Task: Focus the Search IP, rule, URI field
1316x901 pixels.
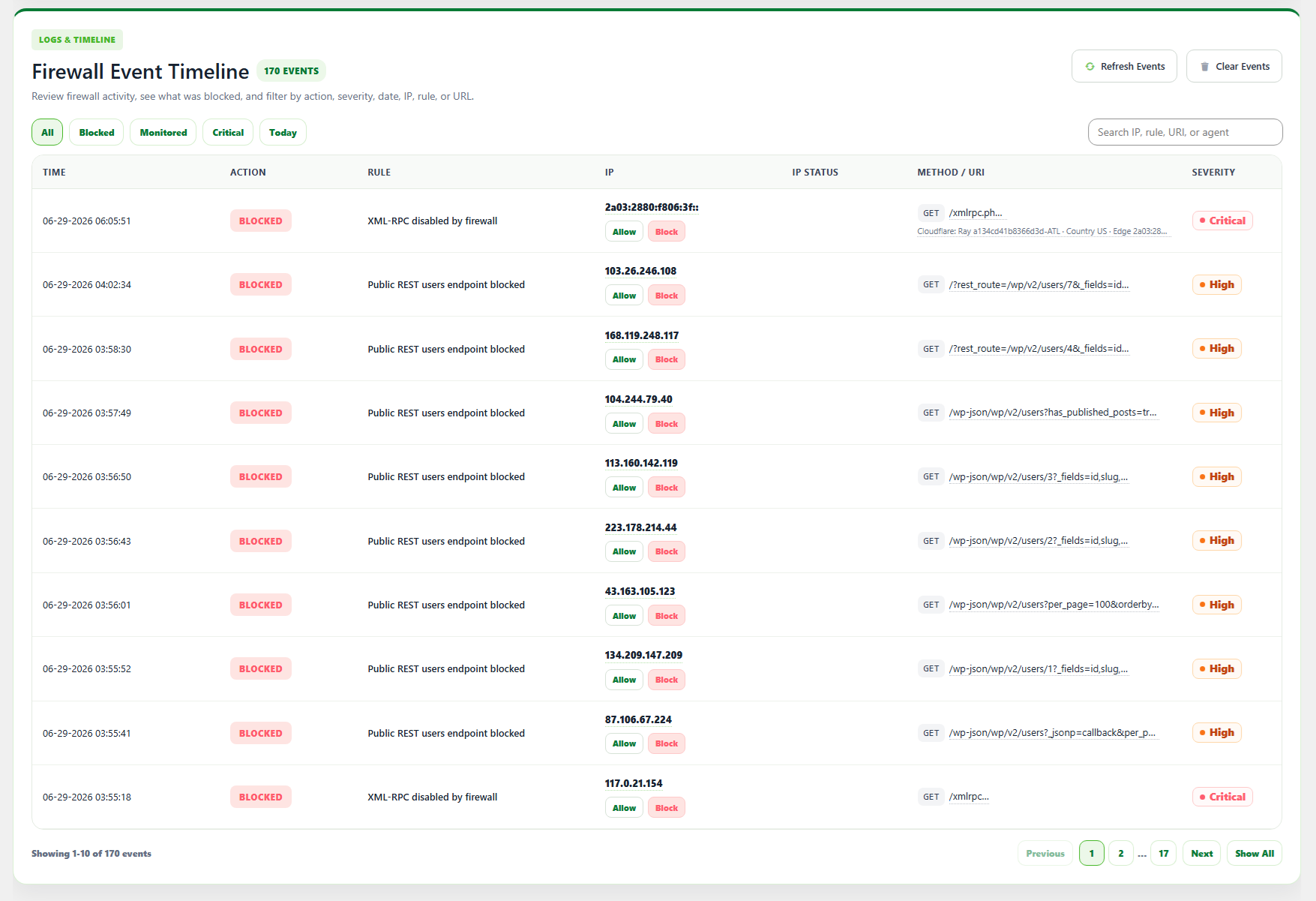Action: (x=1185, y=132)
